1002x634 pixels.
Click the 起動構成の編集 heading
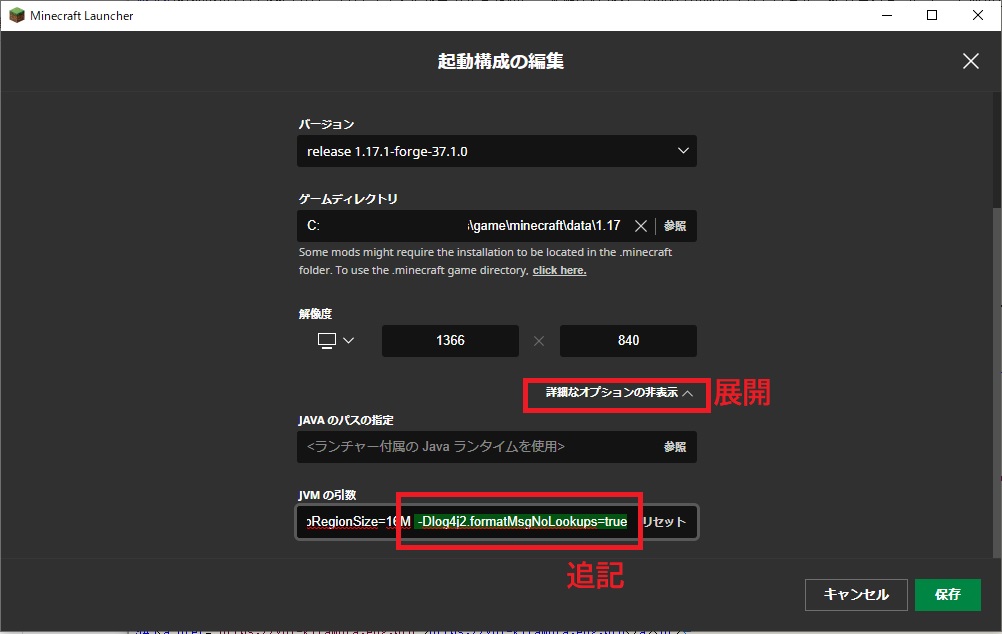500,61
